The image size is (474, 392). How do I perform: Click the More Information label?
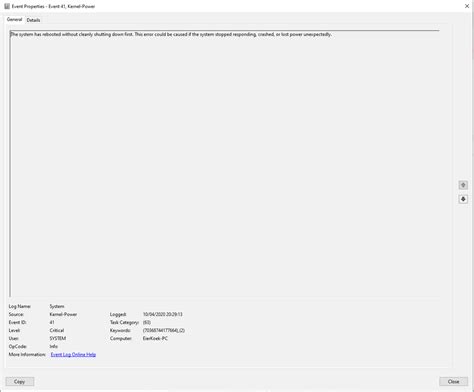click(27, 354)
